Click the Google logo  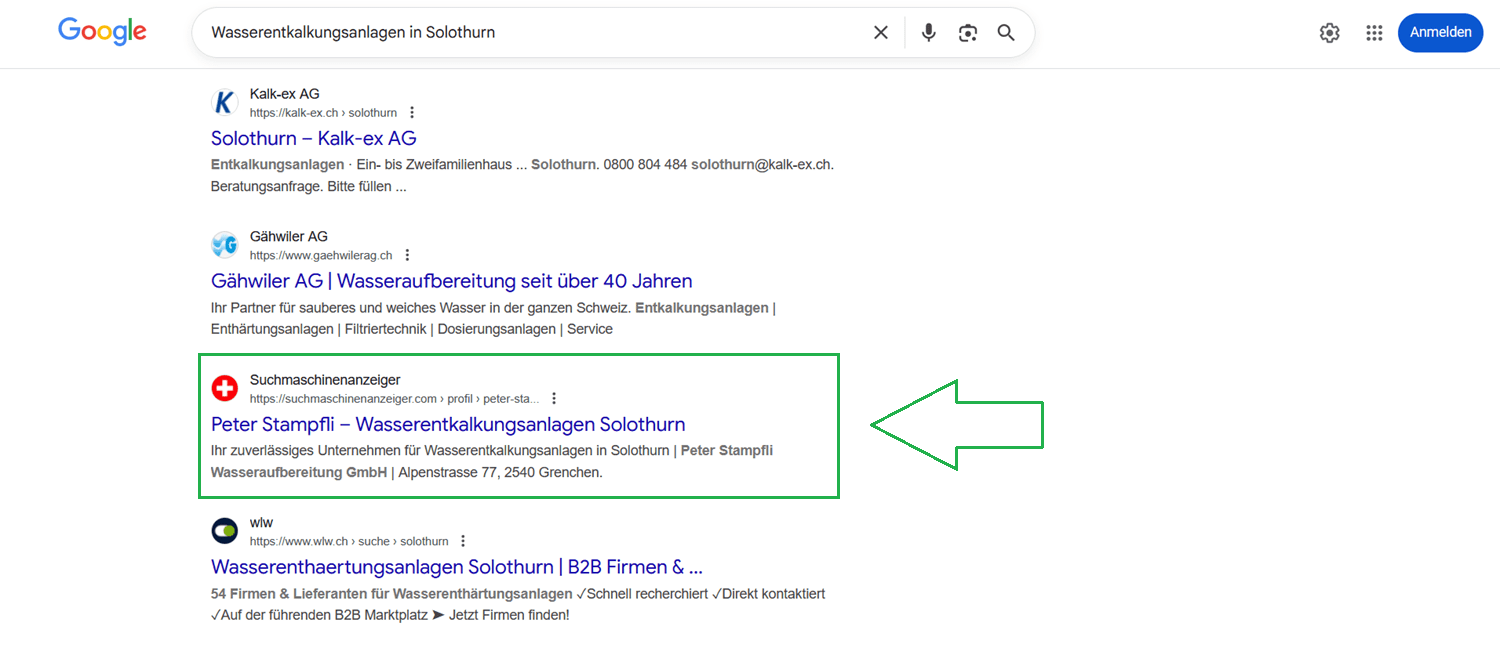click(x=102, y=31)
